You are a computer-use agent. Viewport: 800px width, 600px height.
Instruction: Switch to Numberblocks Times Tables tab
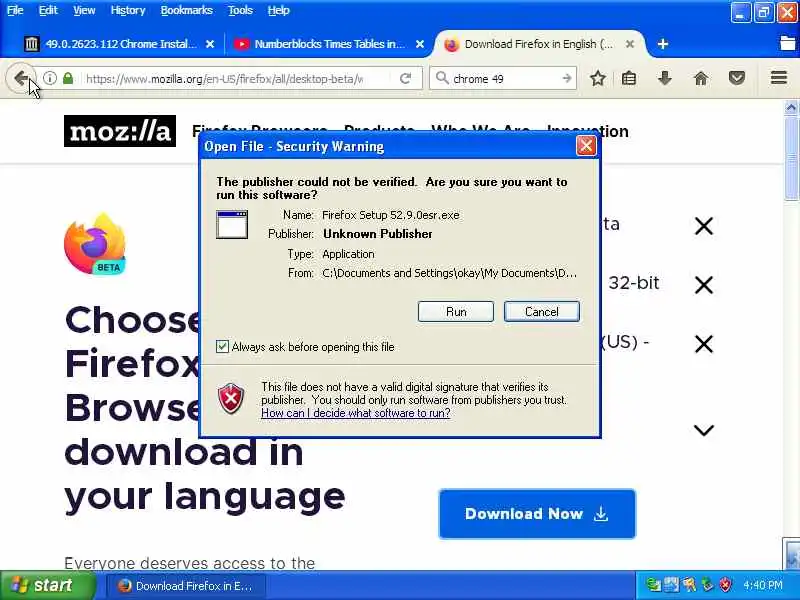[329, 44]
